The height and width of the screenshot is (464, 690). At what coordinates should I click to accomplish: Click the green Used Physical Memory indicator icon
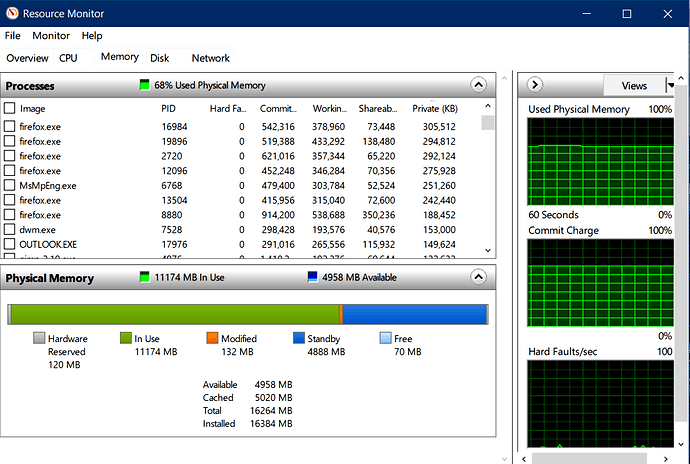coord(145,86)
